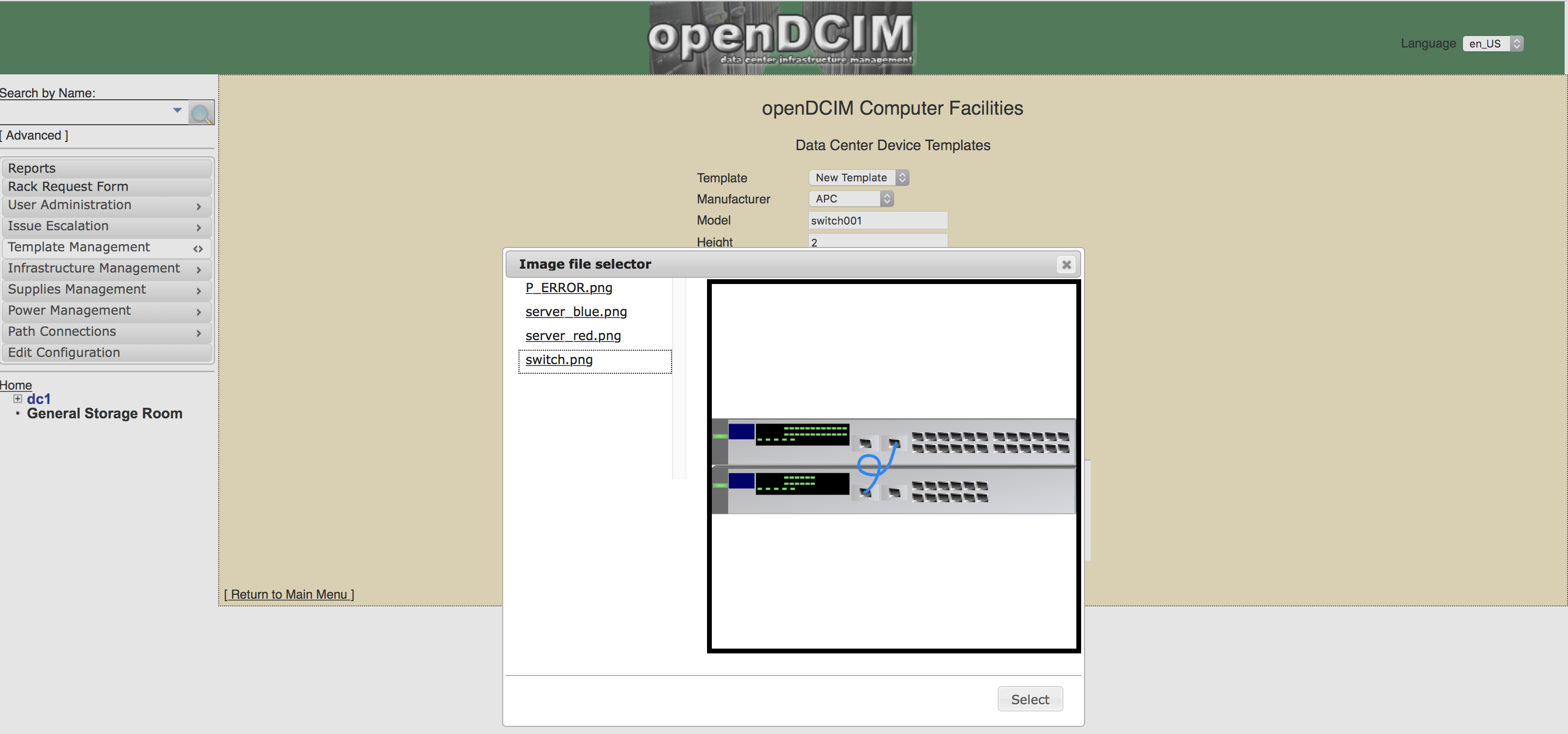Click the file list vertical scrollbar
This screenshot has width=1568, height=734.
click(x=679, y=379)
